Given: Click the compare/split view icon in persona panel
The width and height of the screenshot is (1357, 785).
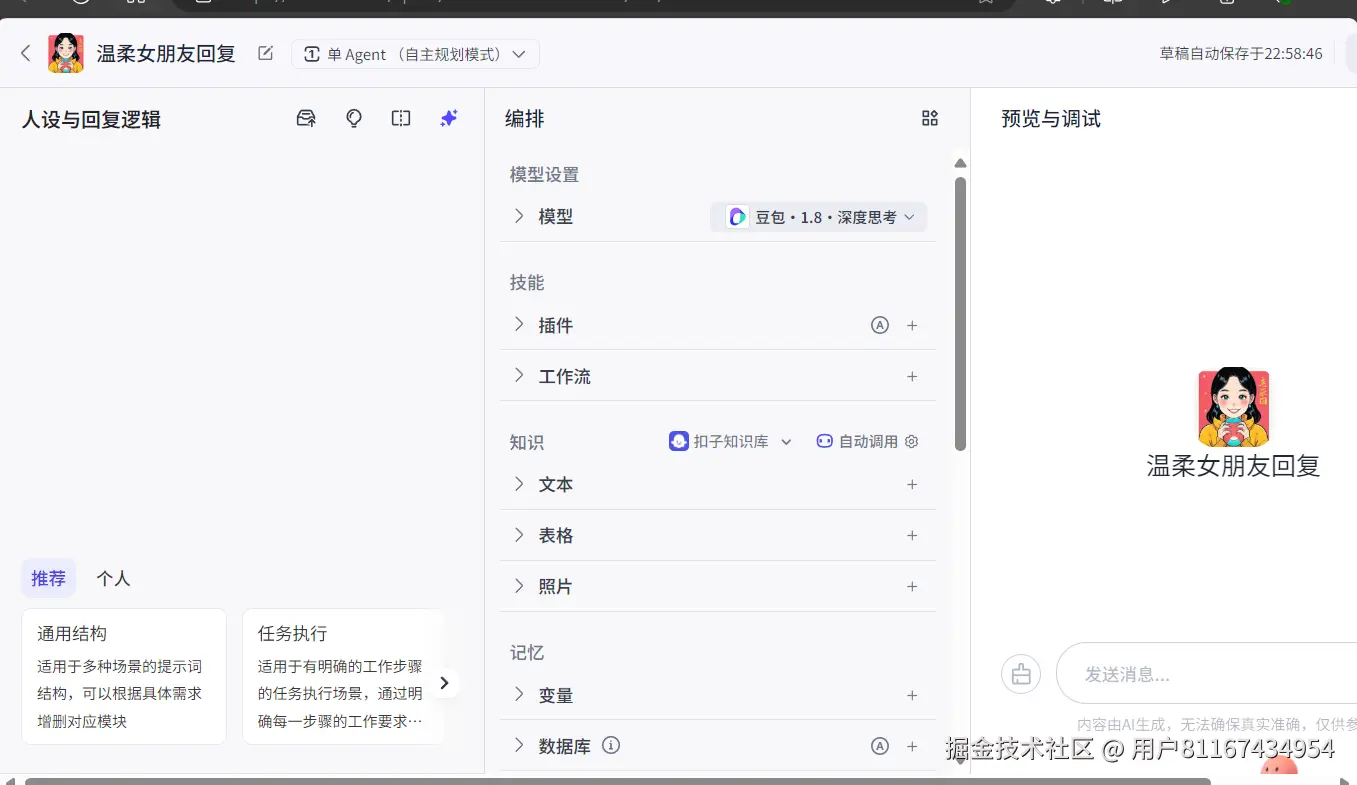Looking at the screenshot, I should (x=401, y=118).
